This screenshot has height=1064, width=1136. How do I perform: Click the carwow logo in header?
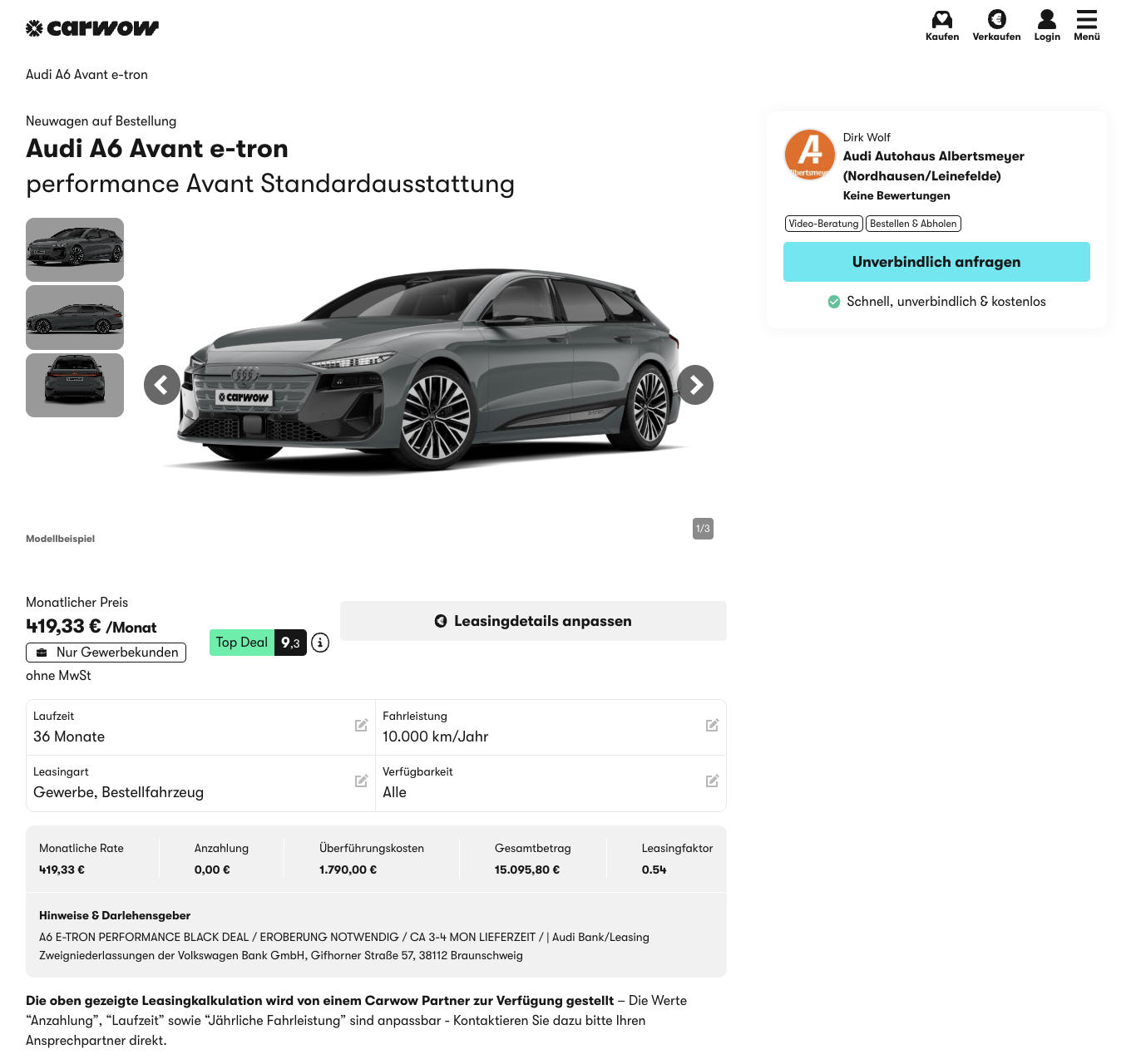click(92, 28)
